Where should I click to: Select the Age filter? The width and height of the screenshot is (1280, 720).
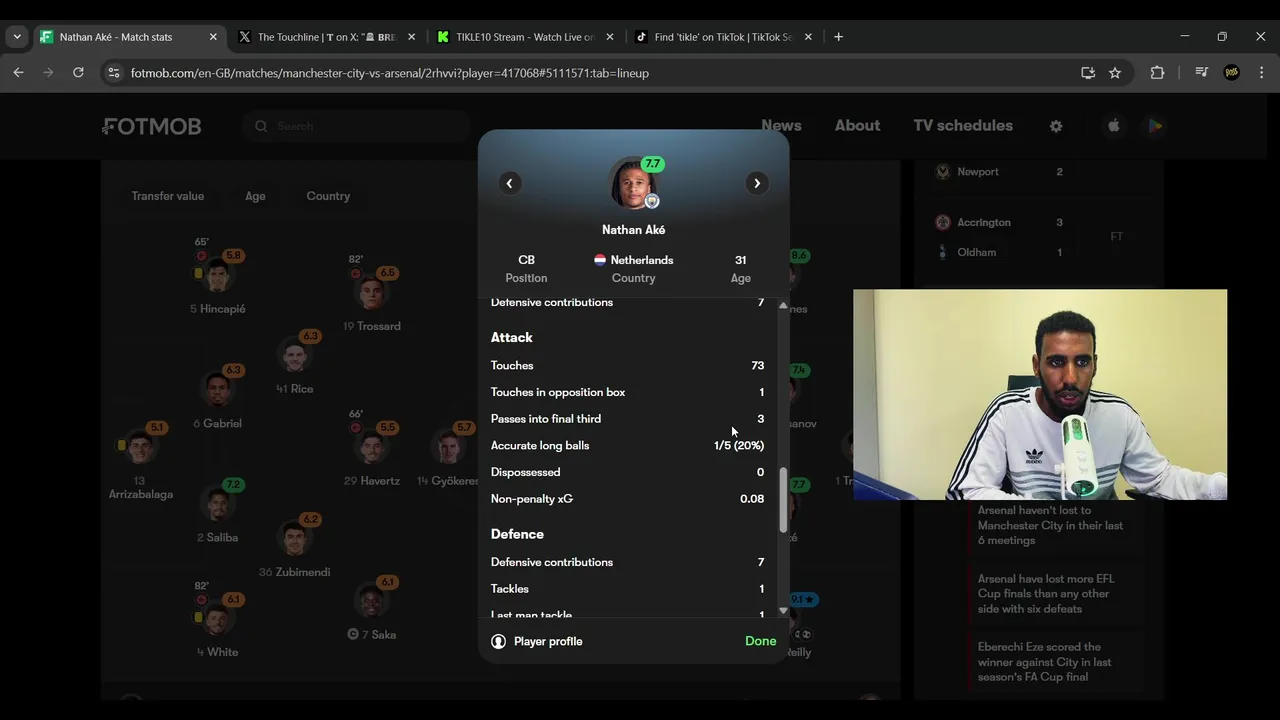[255, 196]
